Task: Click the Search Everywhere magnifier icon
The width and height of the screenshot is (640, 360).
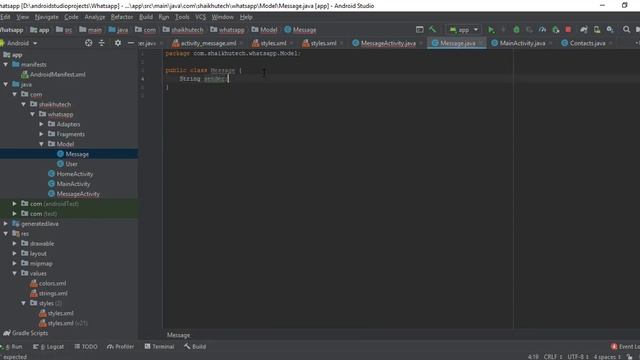Action: coord(626,29)
